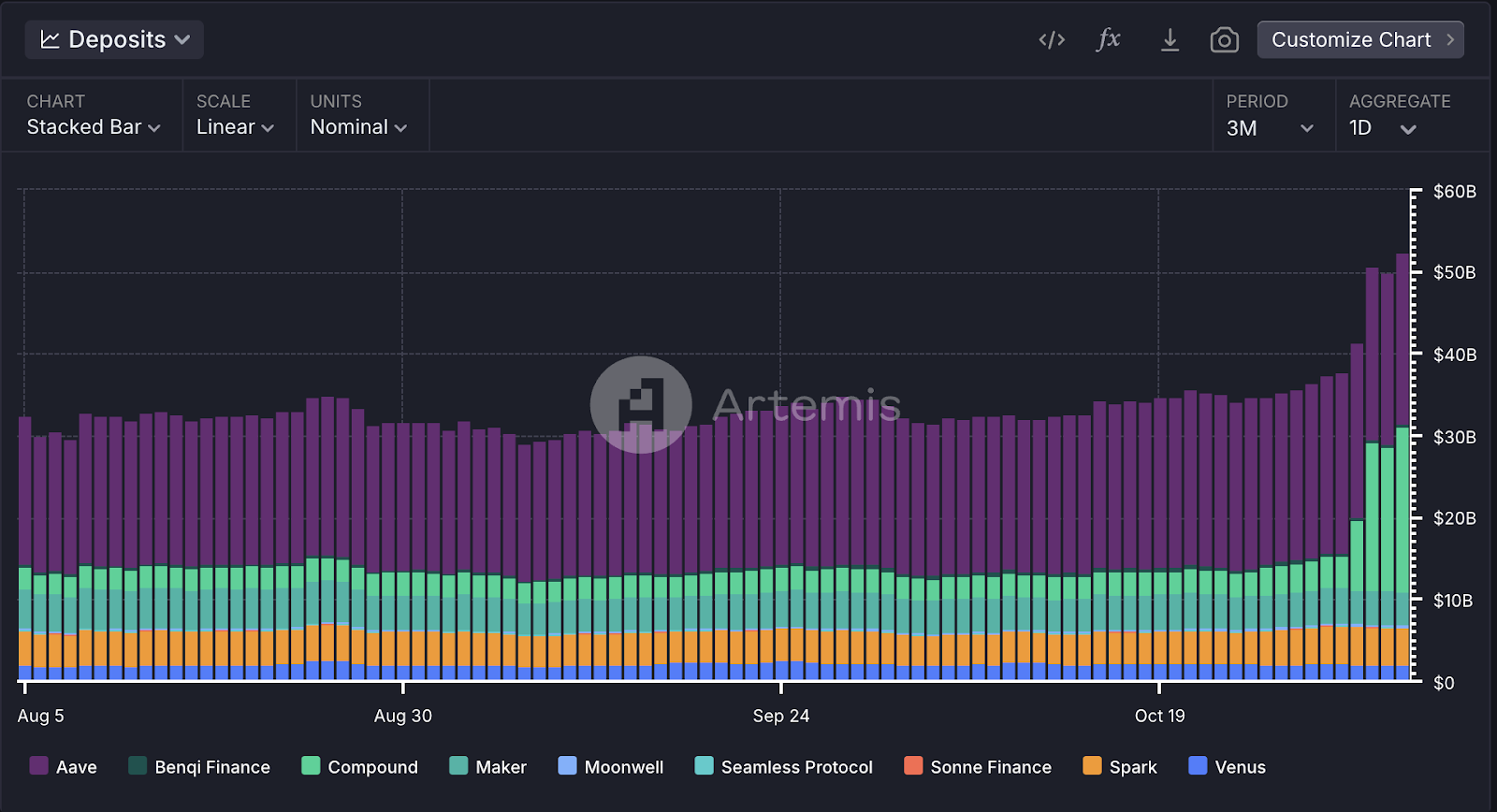Click the purple Aave color swatch
1497x812 pixels.
pos(38,765)
